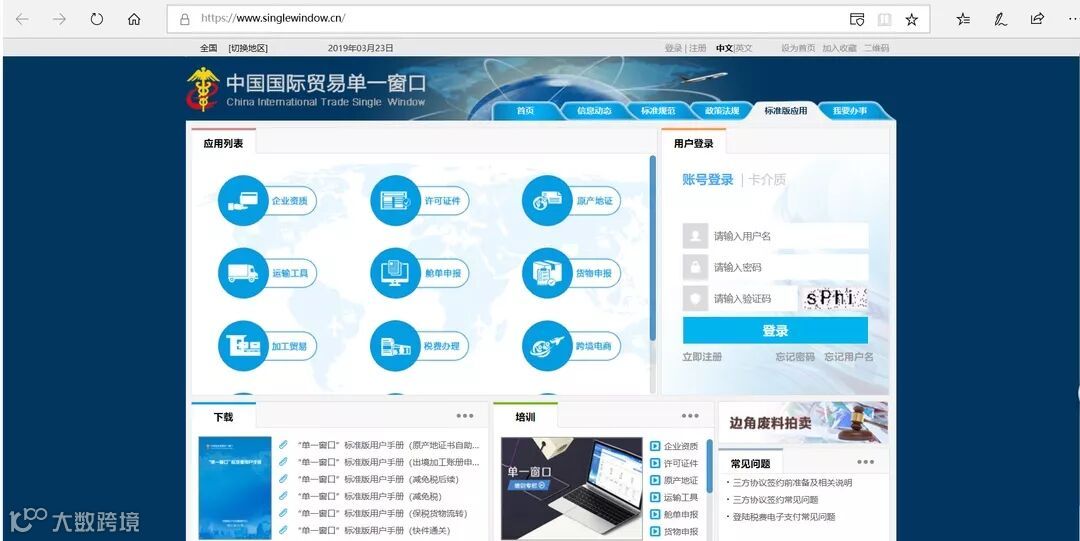Open 登陆税费电子支付常见问题 FAQ

click(x=784, y=517)
